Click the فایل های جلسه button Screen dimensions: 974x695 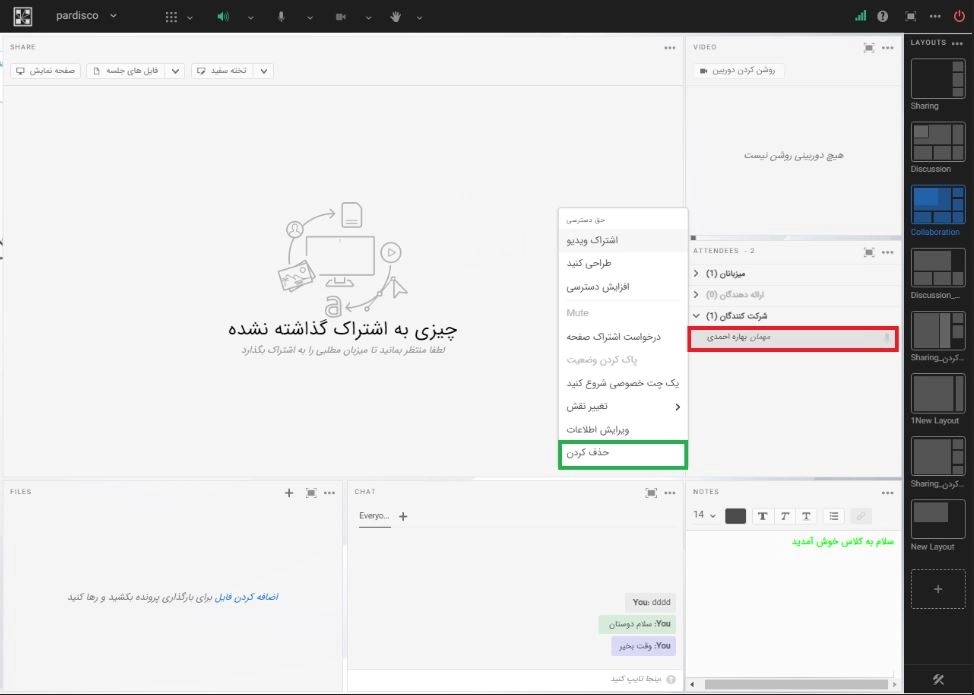point(127,71)
